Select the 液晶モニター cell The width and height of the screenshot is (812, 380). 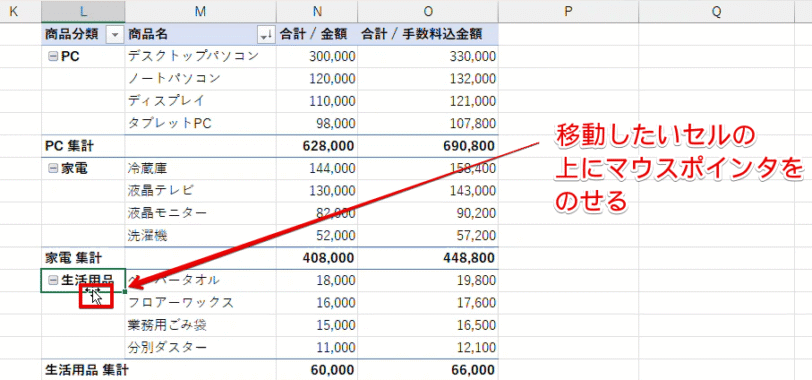point(200,213)
